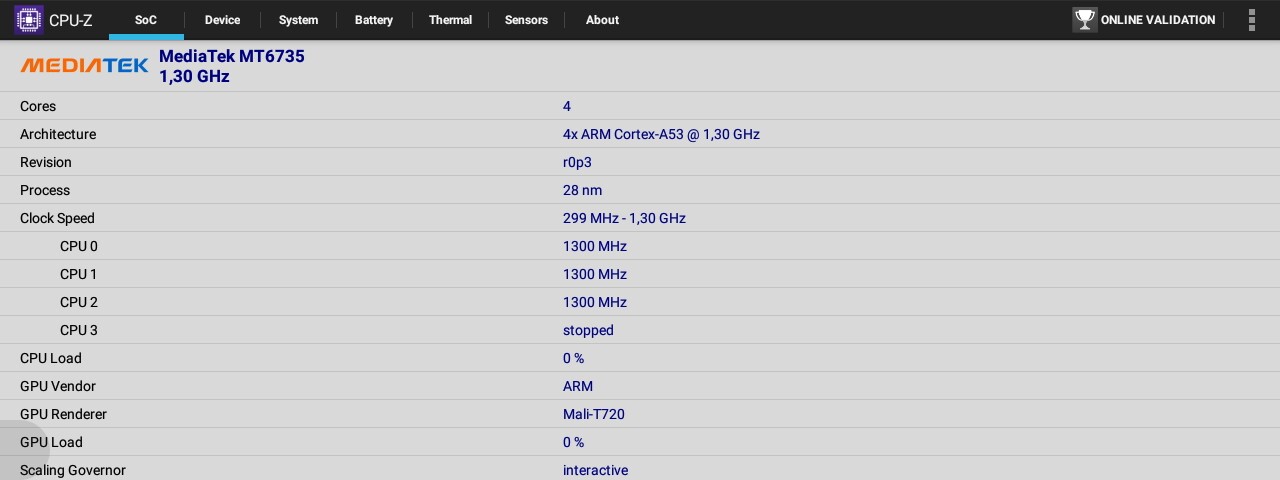Screen dimensions: 1280x480
Task: Select the CPU 0 value '1300 MHz'
Action: [595, 246]
